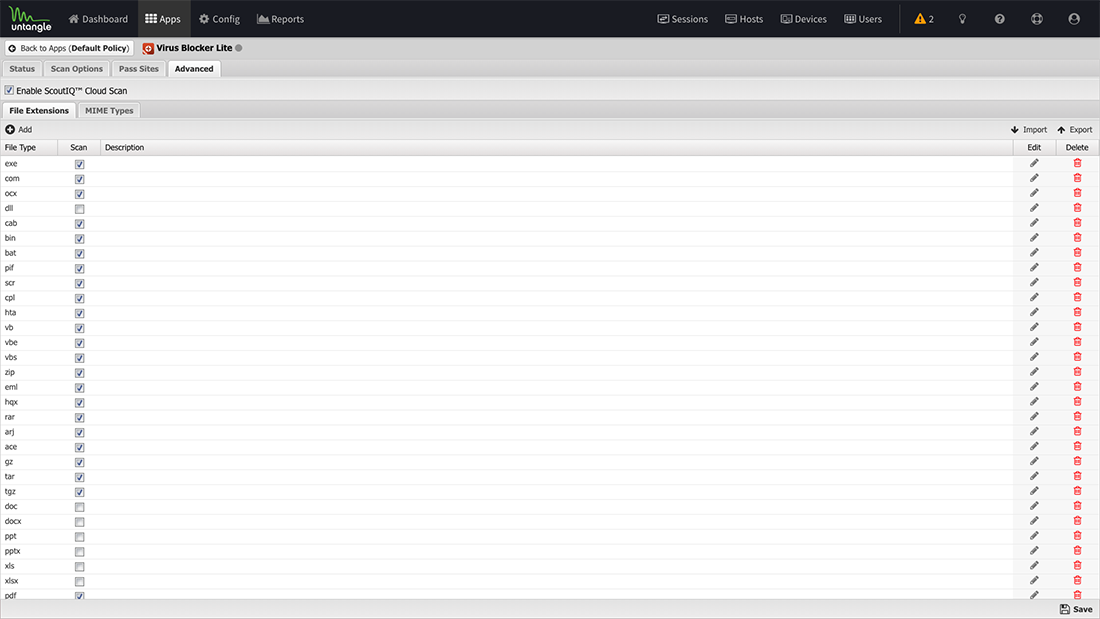Open the suggestions lightbulb icon

point(962,19)
